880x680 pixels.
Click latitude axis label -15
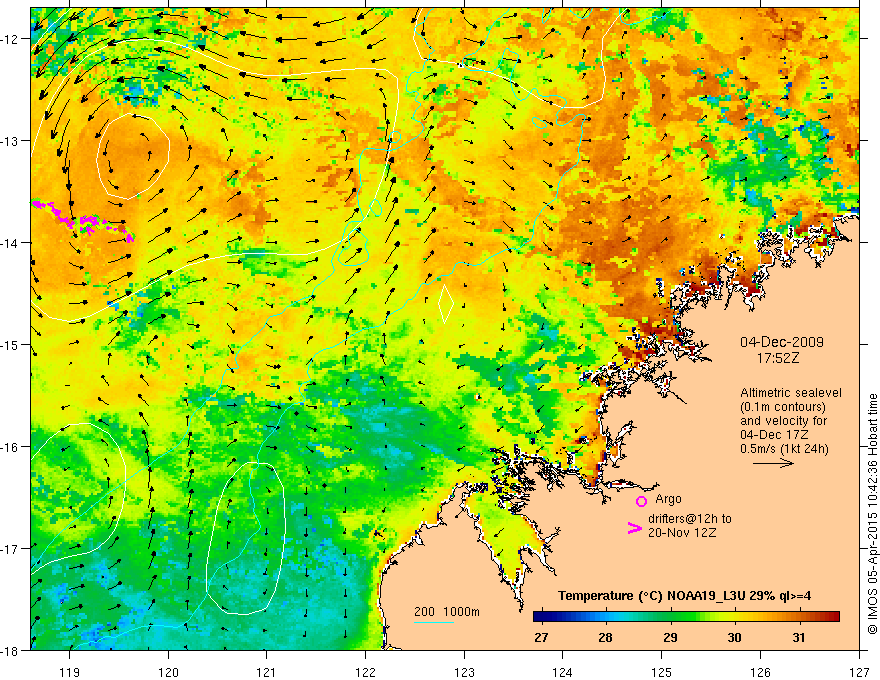[11, 345]
